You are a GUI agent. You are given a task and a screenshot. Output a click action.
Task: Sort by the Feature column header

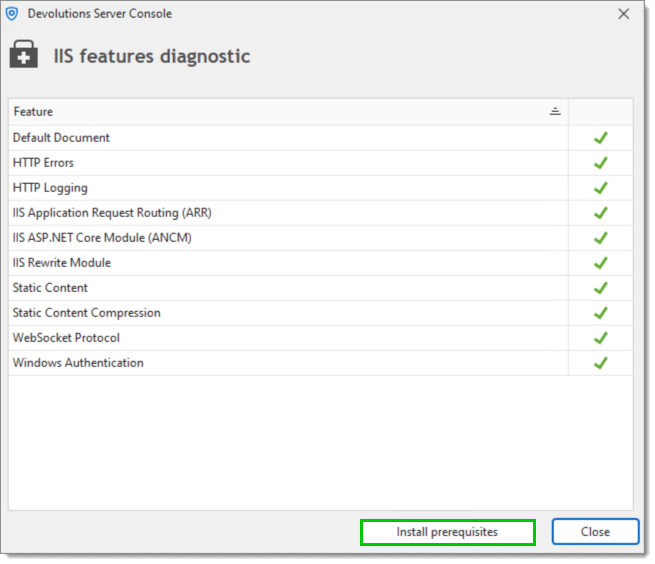click(288, 112)
